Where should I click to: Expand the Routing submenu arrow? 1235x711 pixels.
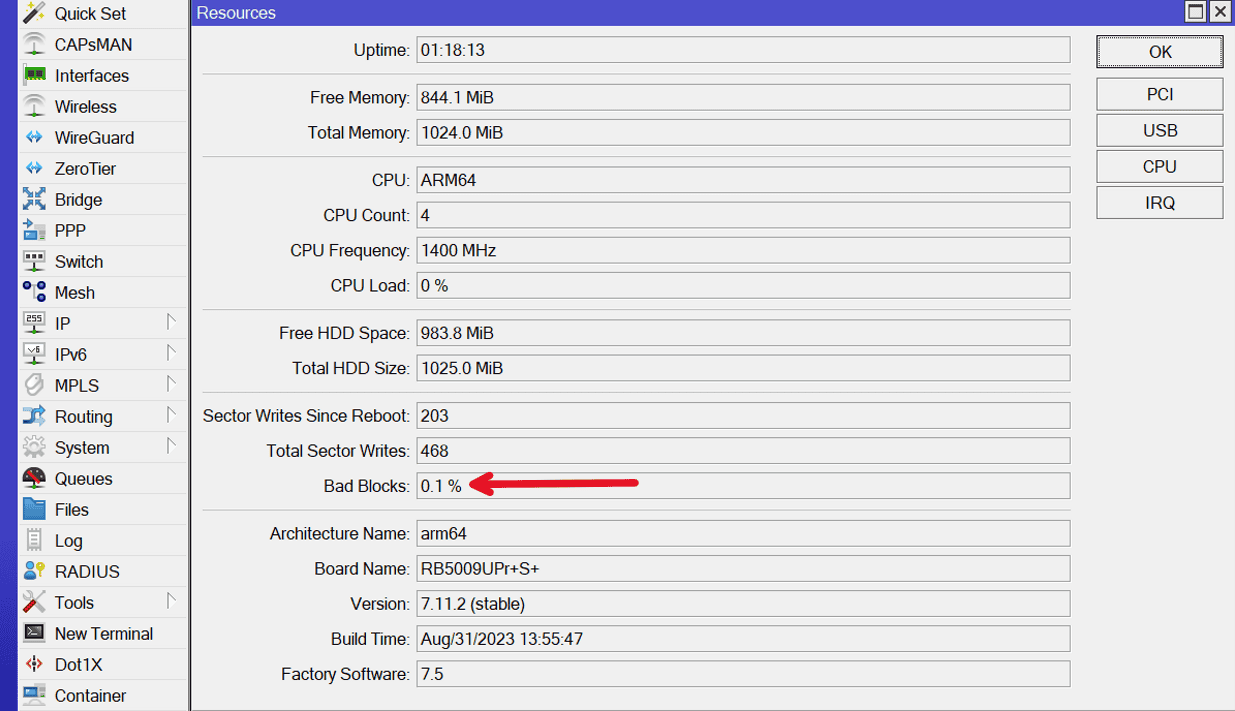171,416
